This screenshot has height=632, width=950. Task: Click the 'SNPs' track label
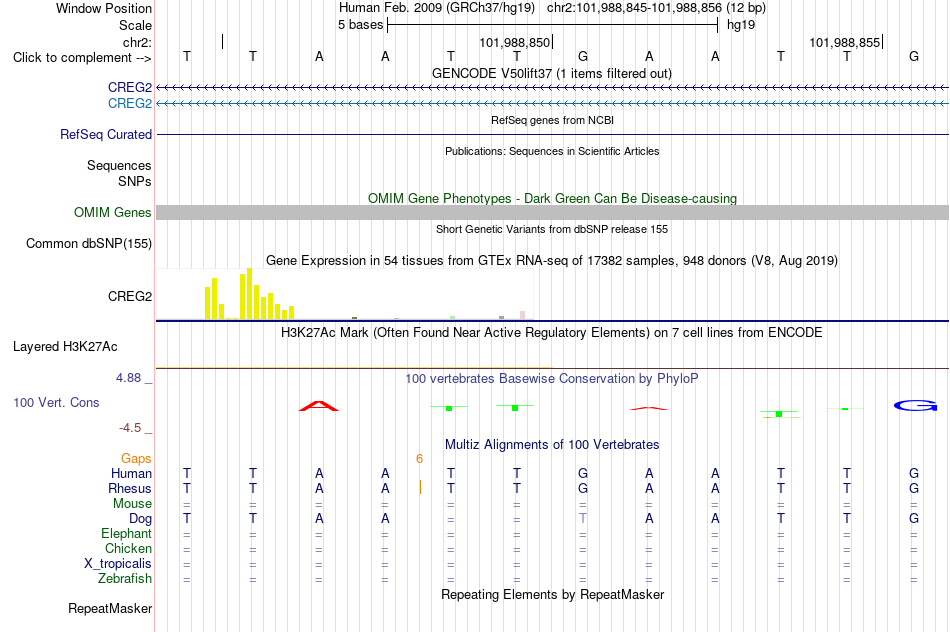135,181
